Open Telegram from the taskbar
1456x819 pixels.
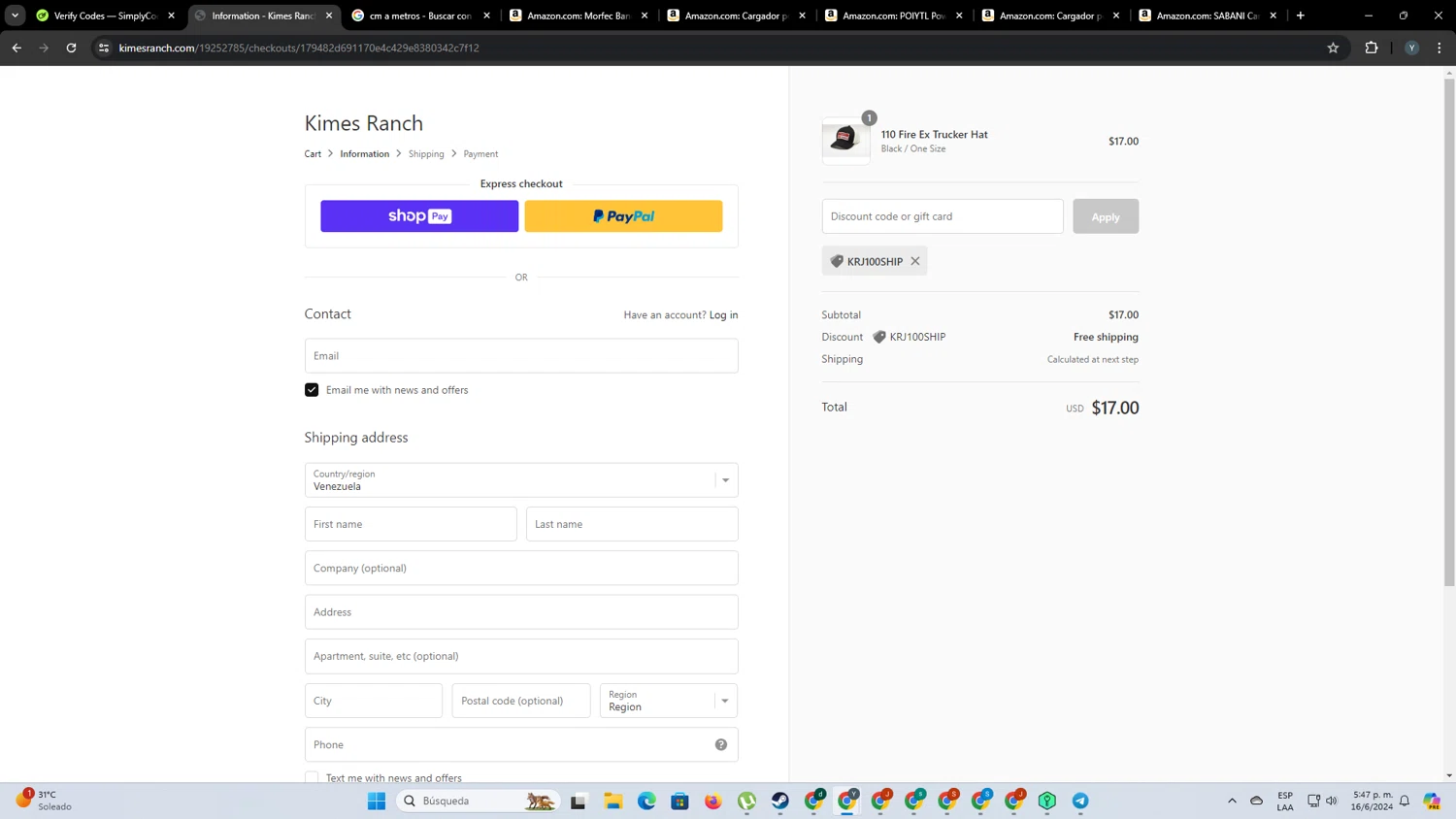1080,801
